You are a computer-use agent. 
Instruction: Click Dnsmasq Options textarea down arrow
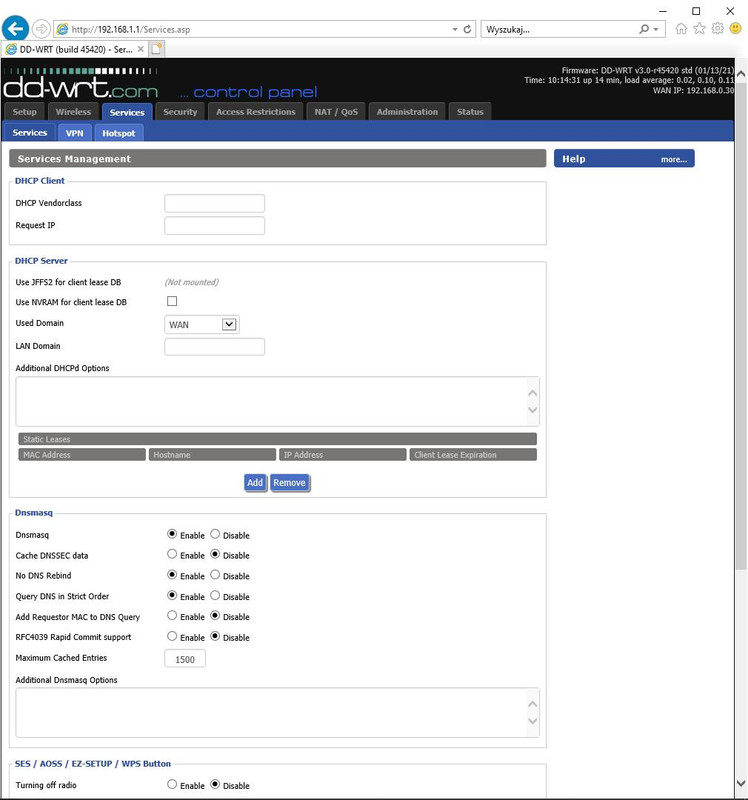click(533, 721)
